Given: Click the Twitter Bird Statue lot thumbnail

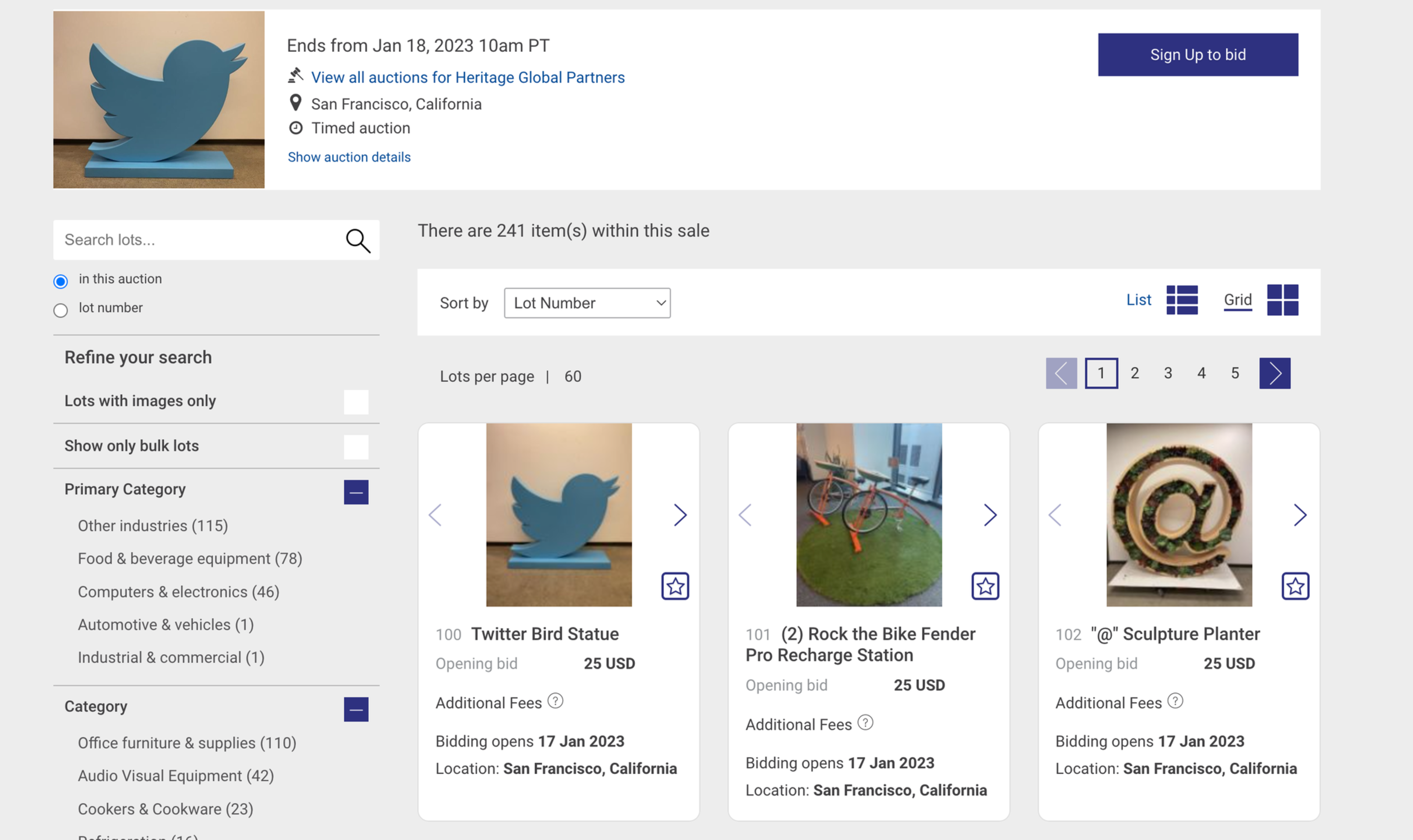Looking at the screenshot, I should (559, 515).
